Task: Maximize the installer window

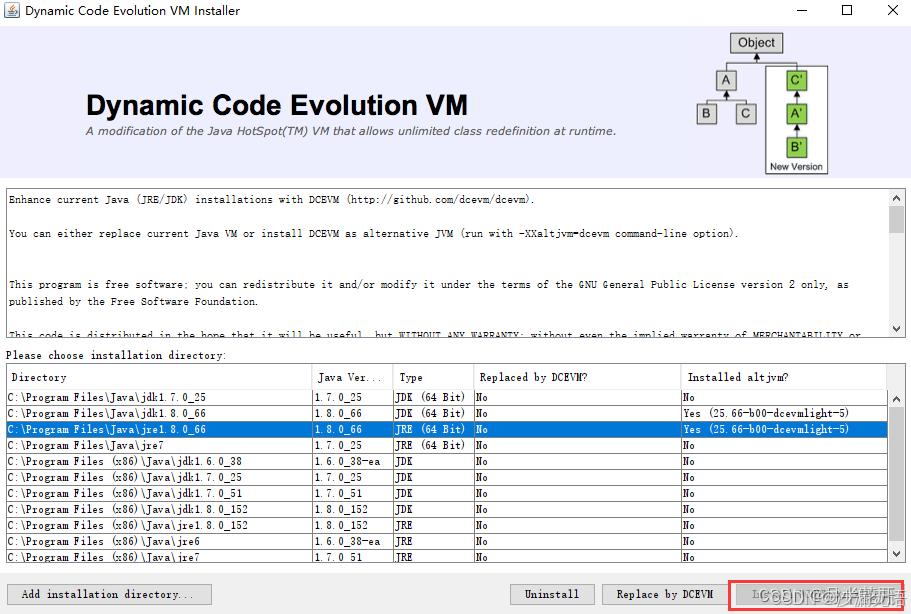Action: 847,10
